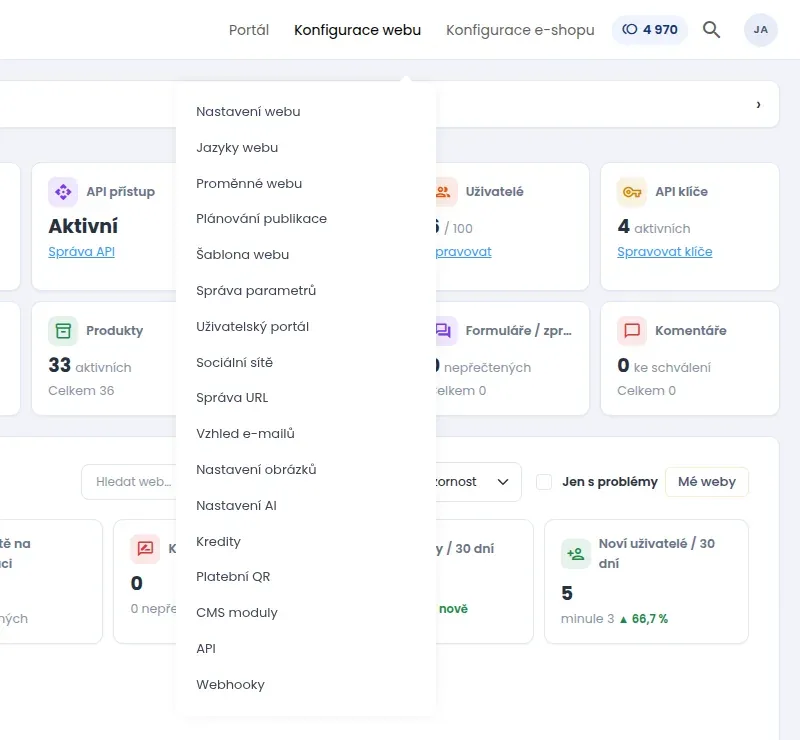Click the red message icon in the K card
800x740 pixels.
[x=145, y=549]
